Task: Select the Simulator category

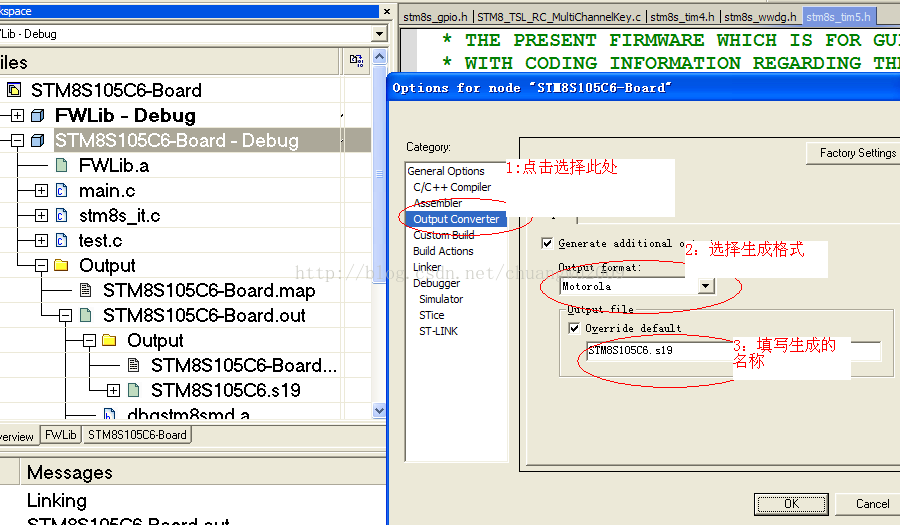Action: point(441,300)
